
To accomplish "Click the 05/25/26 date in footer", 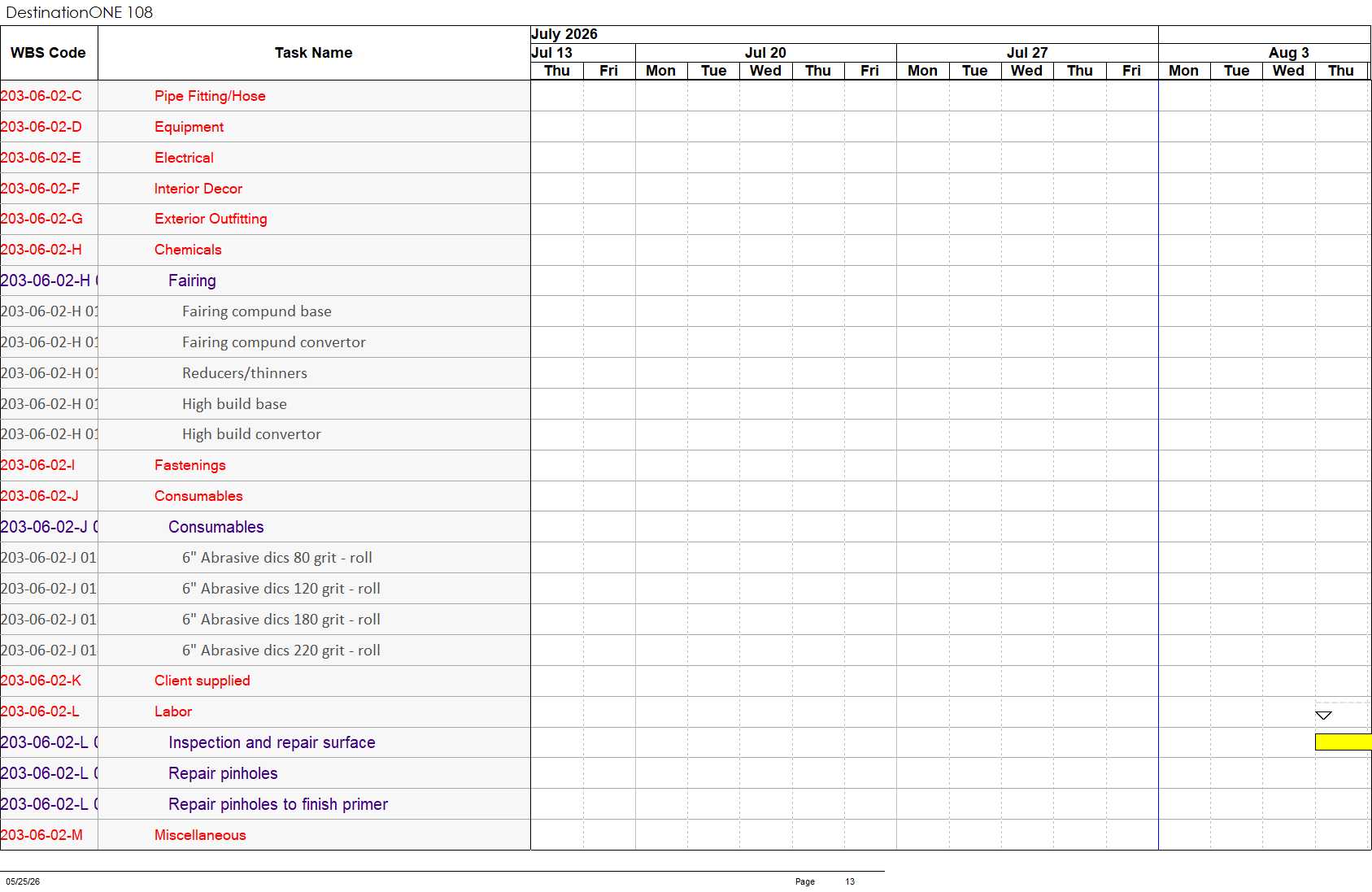I will point(23,881).
